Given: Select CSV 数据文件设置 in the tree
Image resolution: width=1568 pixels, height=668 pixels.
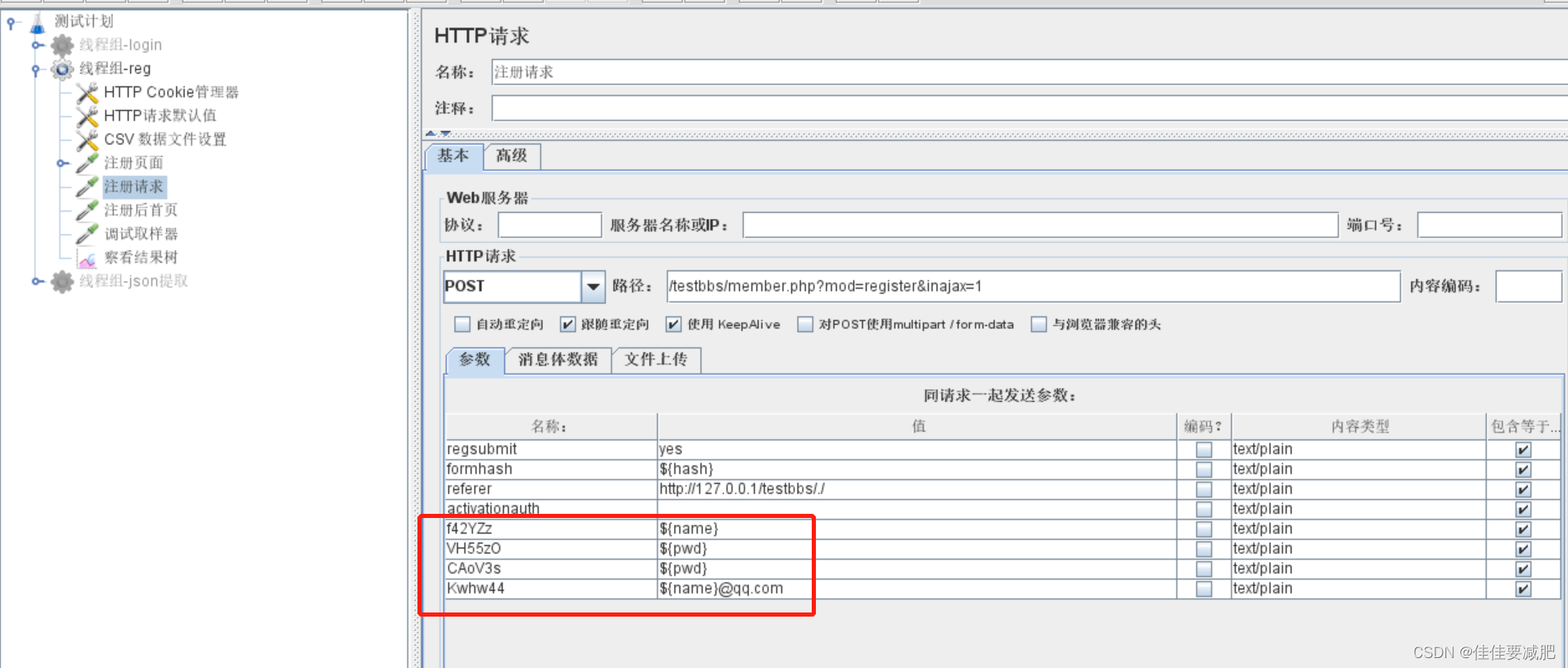Looking at the screenshot, I should click(x=165, y=139).
